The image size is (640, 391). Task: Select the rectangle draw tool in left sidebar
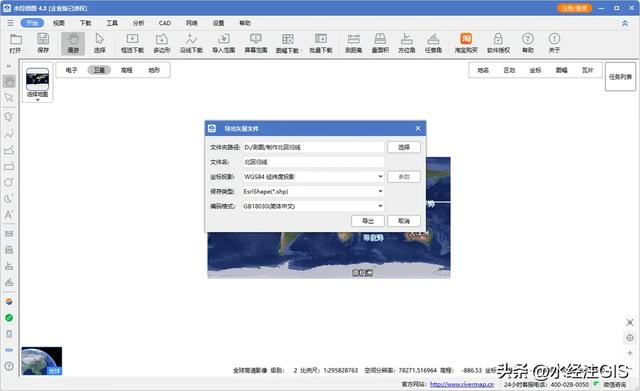point(9,167)
